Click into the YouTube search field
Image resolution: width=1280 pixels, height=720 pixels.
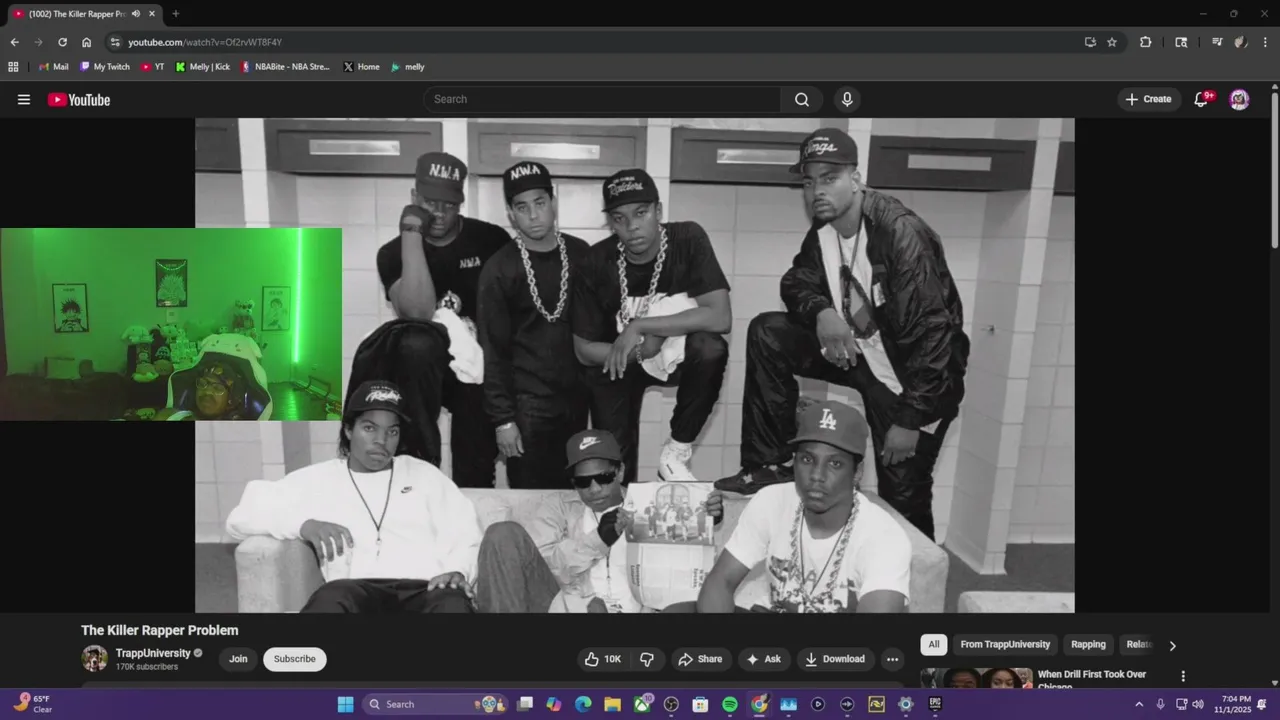pyautogui.click(x=603, y=99)
